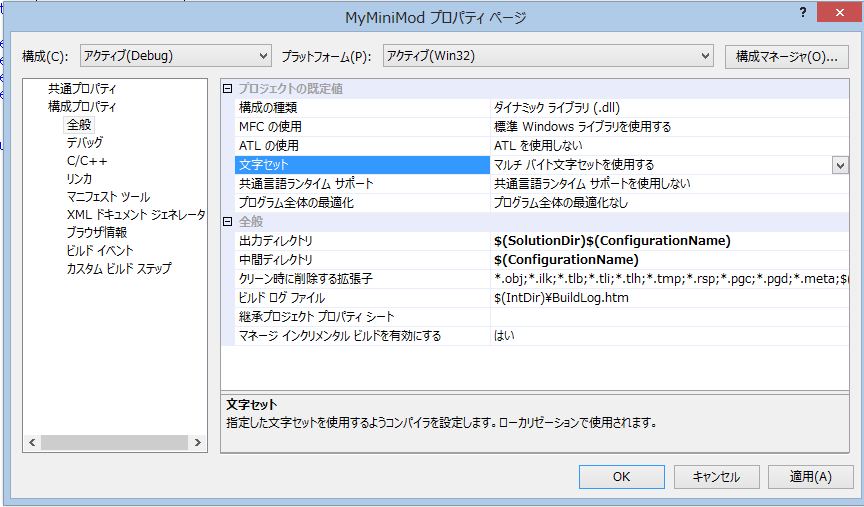This screenshot has width=864, height=507.
Task: Expand the 文字セット value dropdown arrow
Action: [840, 165]
